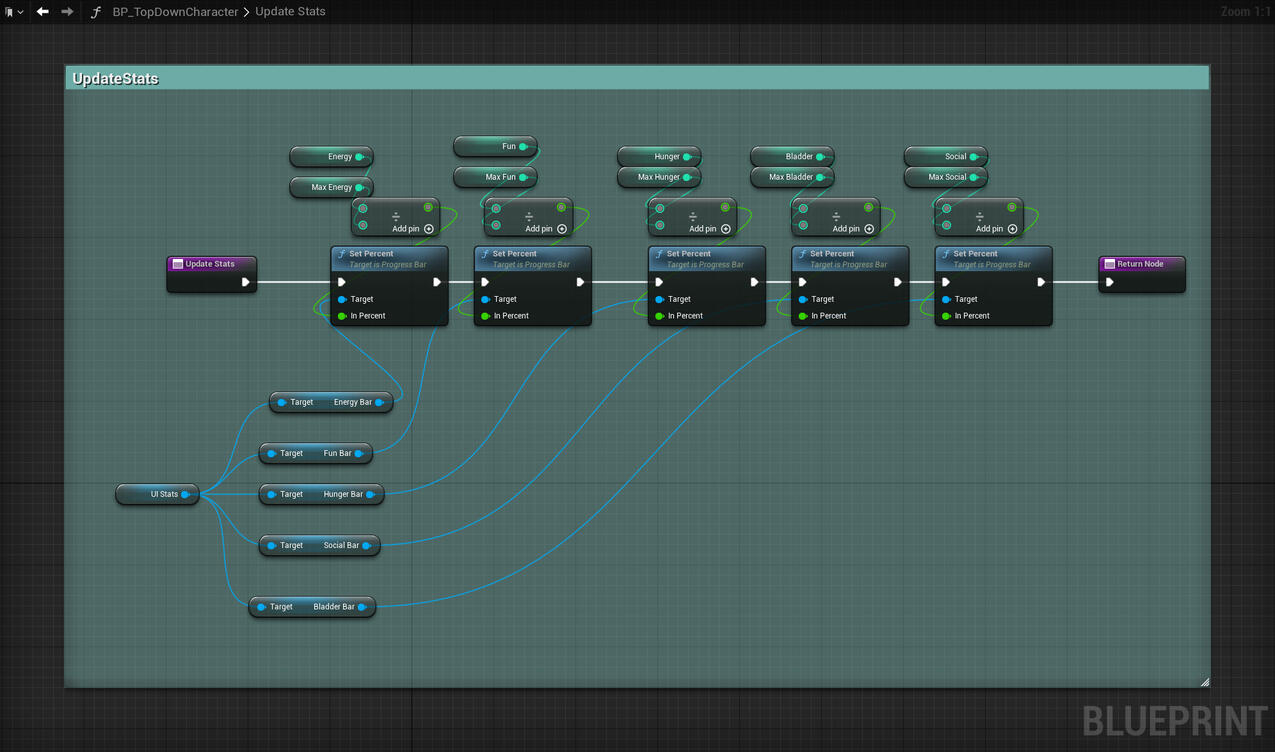This screenshot has width=1275, height=752.
Task: Open the bookmark dropdown in top-left corner
Action: (14, 12)
